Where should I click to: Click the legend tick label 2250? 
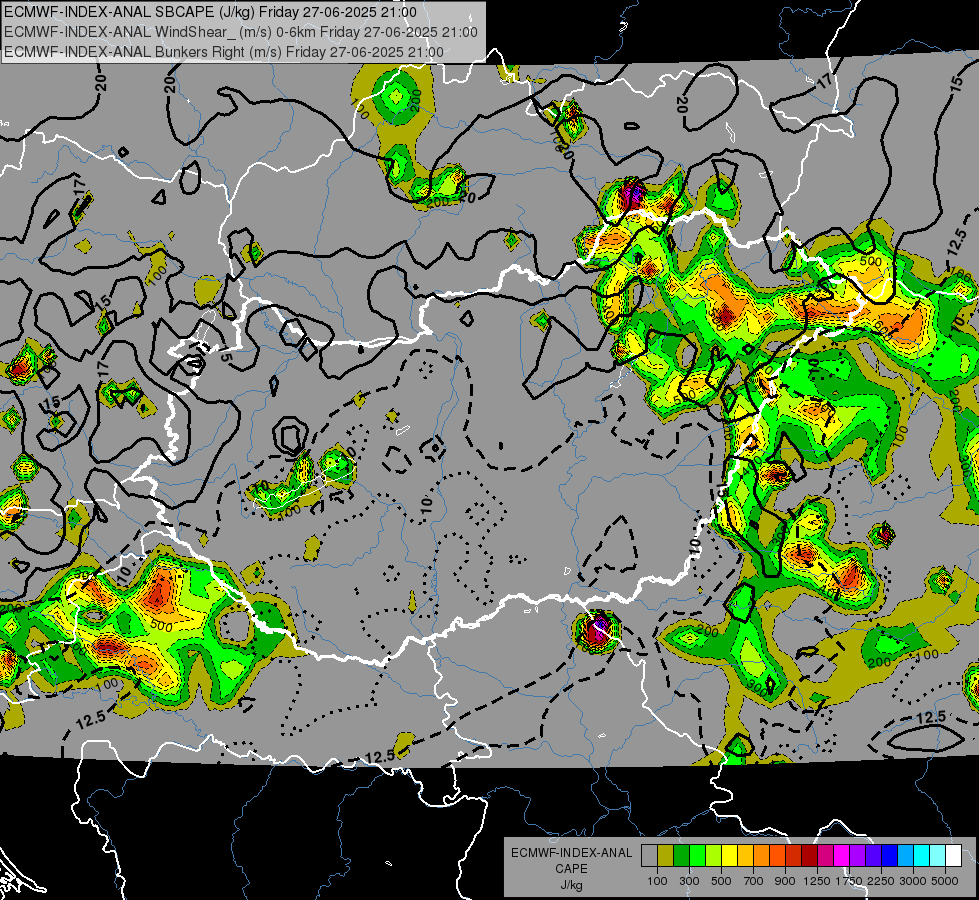(882, 881)
